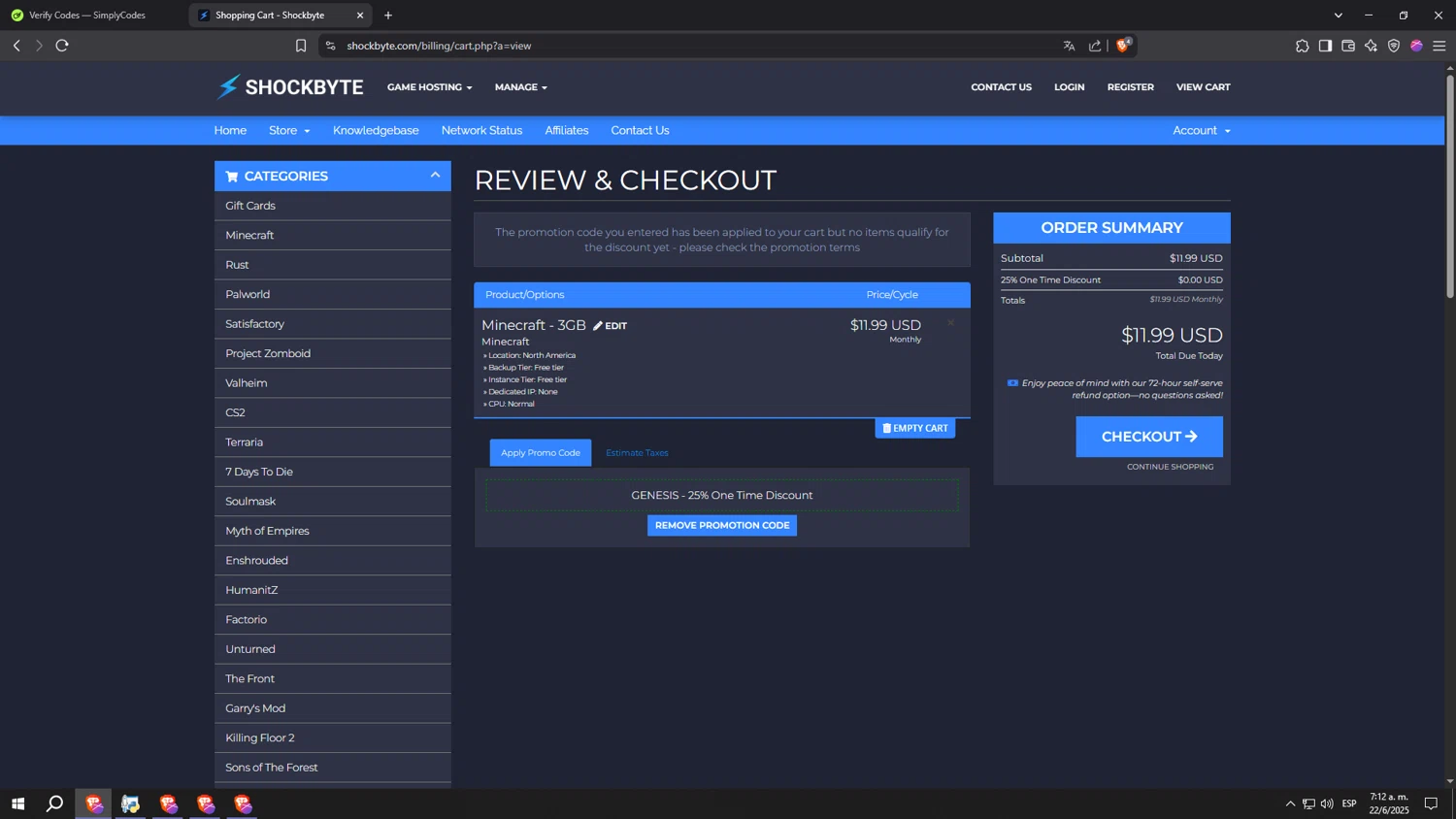
Task: Go back using the browser back arrow
Action: click(x=17, y=46)
